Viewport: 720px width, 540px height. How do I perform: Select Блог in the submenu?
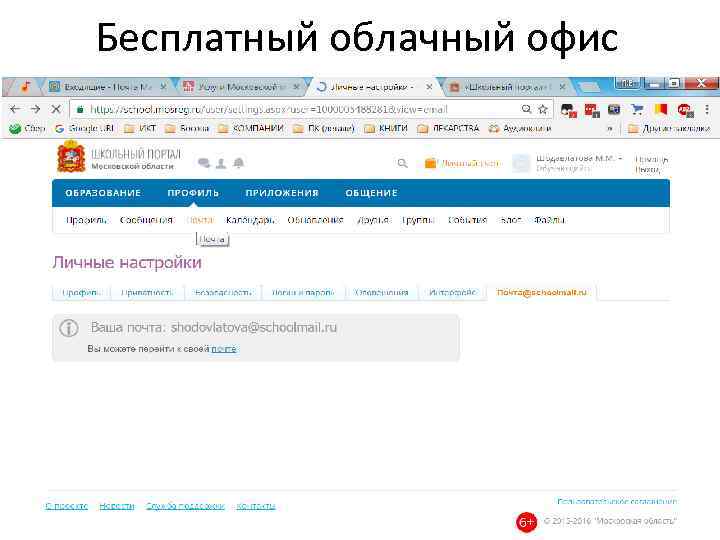(x=511, y=220)
